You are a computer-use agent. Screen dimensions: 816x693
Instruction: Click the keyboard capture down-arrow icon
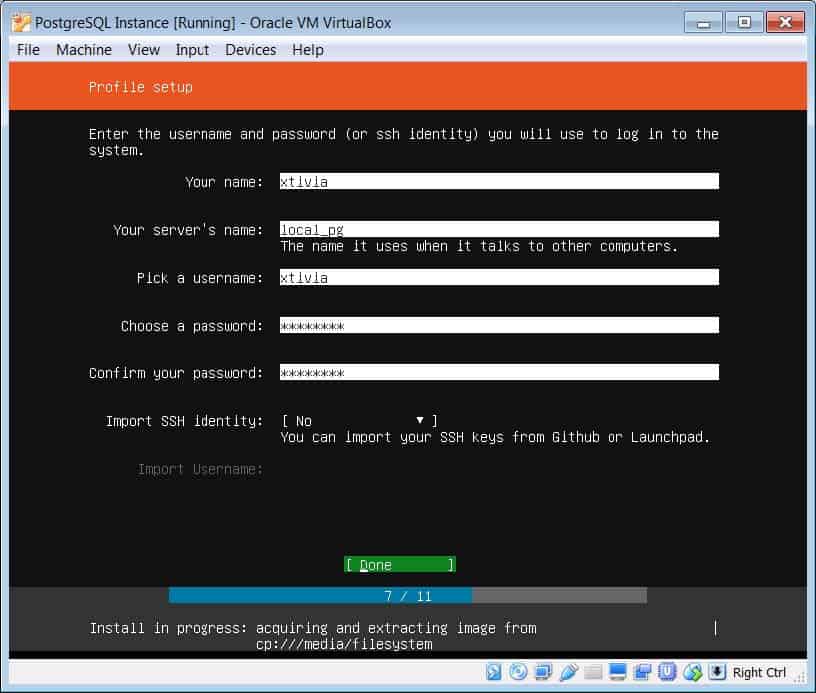(x=717, y=672)
